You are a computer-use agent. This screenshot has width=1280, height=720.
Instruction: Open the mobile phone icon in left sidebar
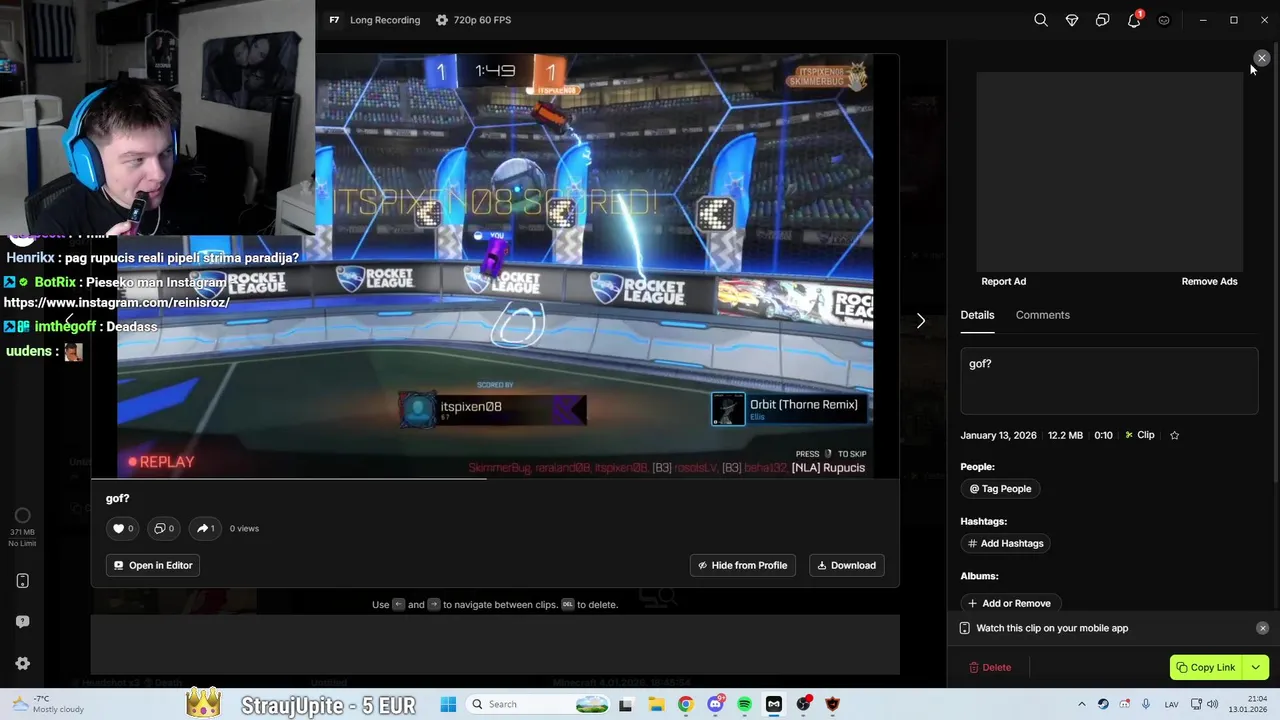pos(23,581)
